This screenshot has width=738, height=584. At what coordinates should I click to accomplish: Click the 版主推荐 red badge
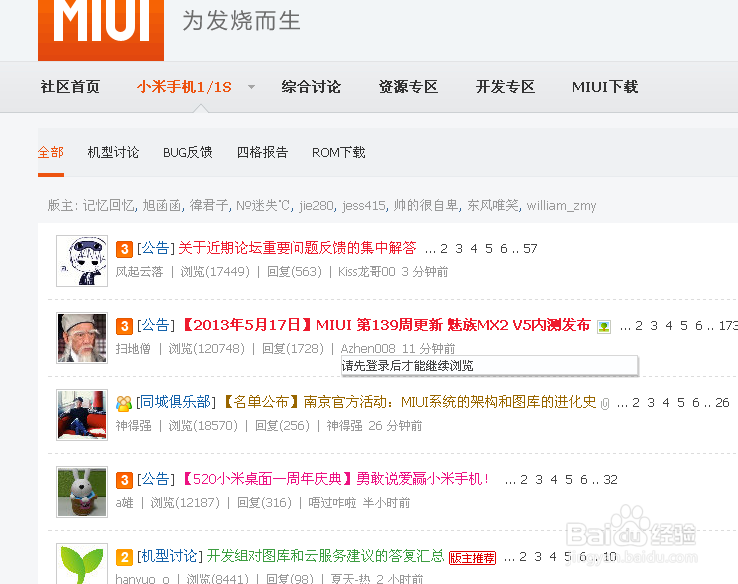(473, 558)
